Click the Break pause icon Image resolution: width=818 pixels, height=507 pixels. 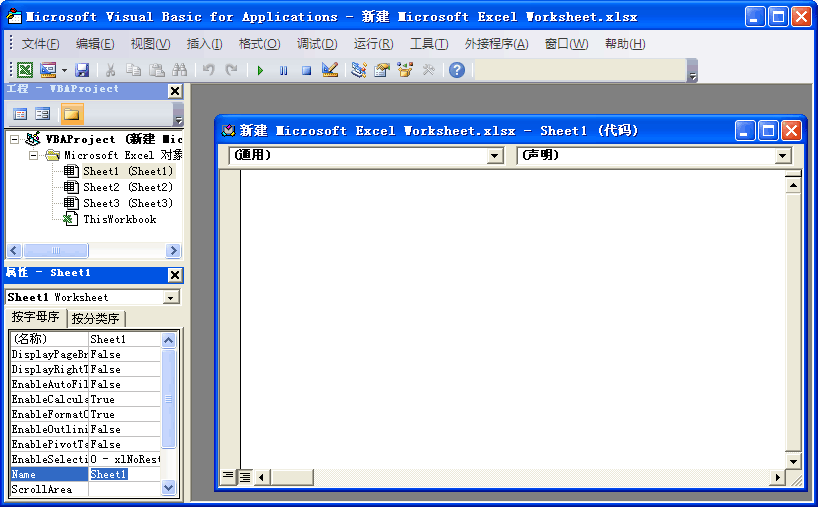tap(283, 70)
